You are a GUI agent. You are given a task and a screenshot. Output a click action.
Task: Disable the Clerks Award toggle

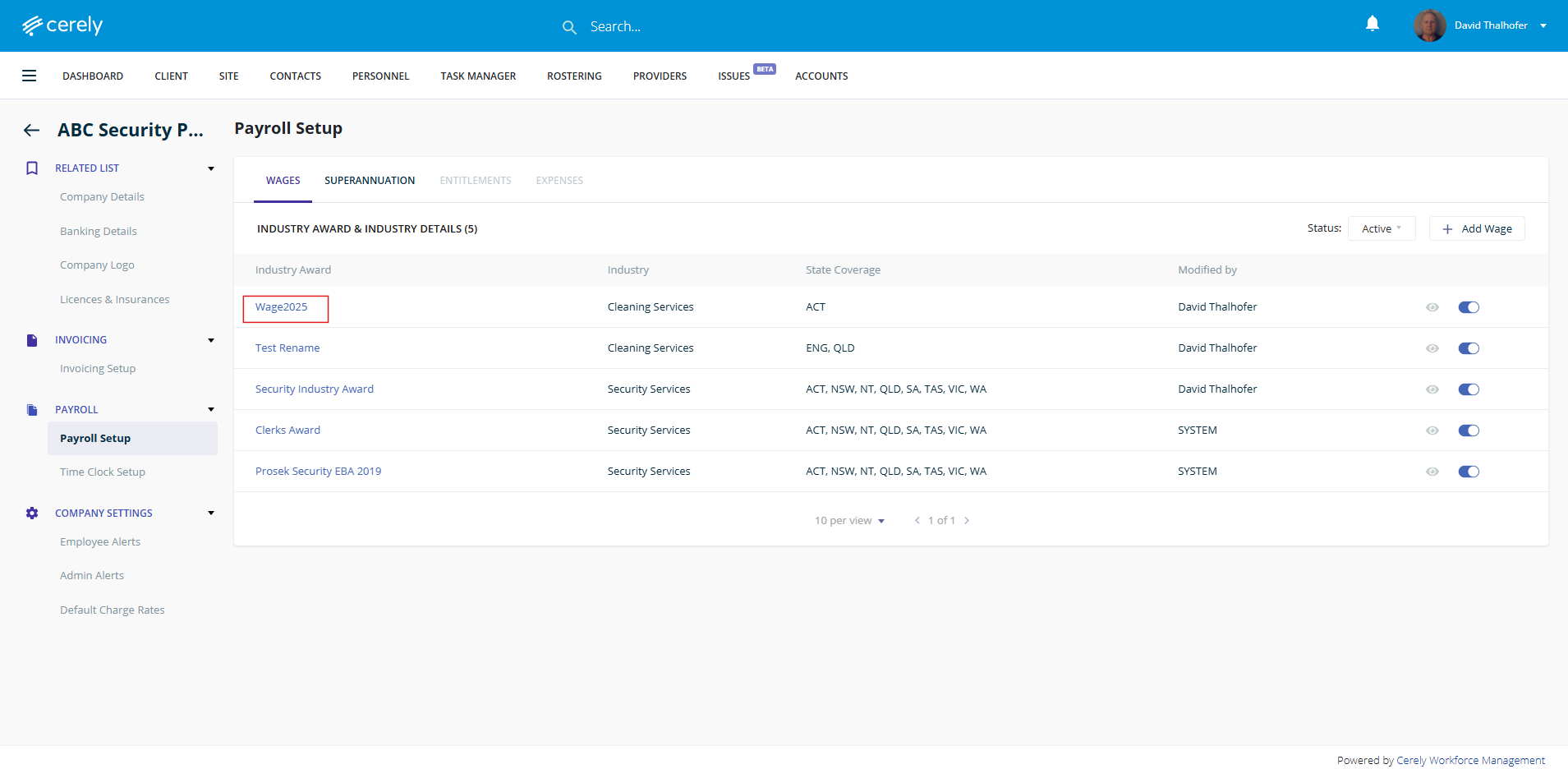coord(1468,431)
